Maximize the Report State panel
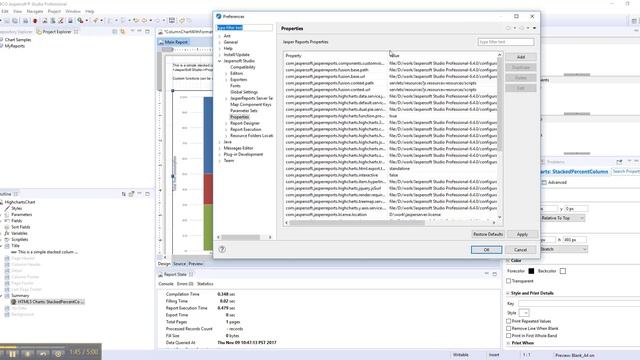This screenshot has height=360, width=640. click(495, 274)
